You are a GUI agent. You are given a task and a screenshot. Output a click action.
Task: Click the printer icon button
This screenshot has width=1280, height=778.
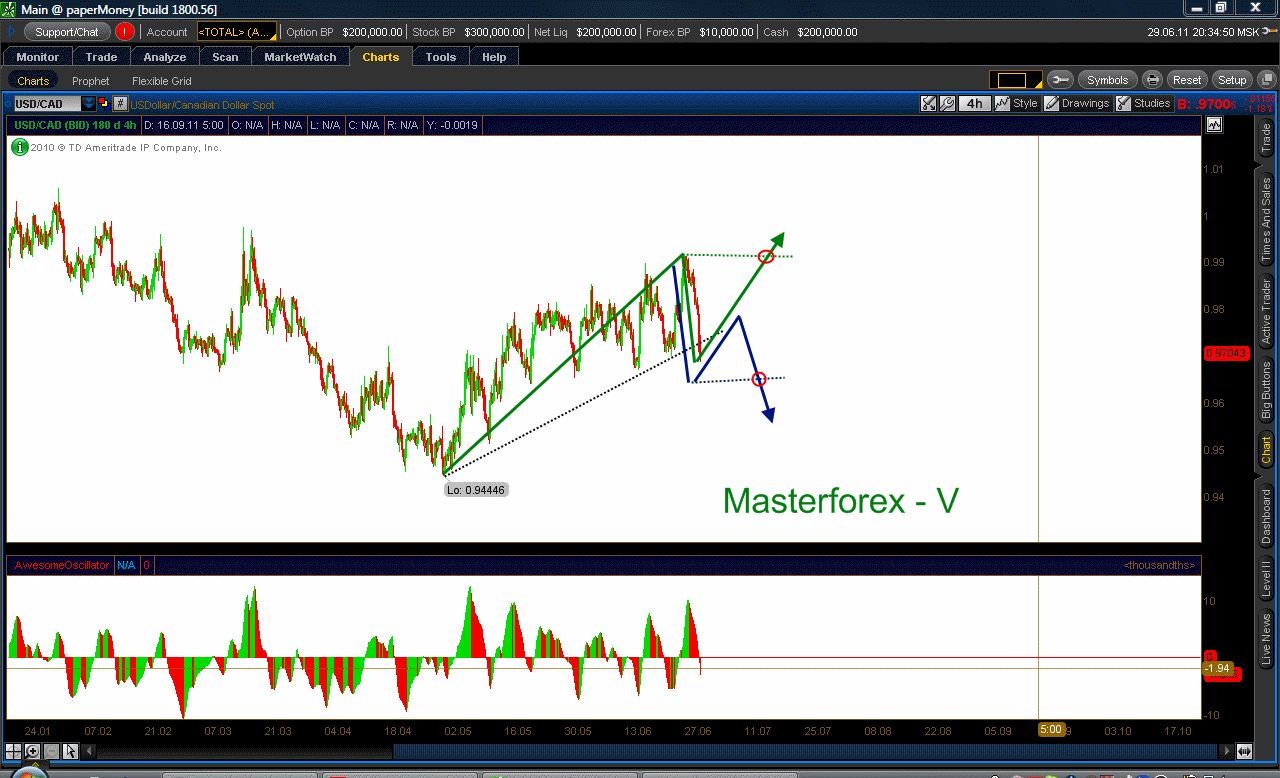pos(1152,80)
